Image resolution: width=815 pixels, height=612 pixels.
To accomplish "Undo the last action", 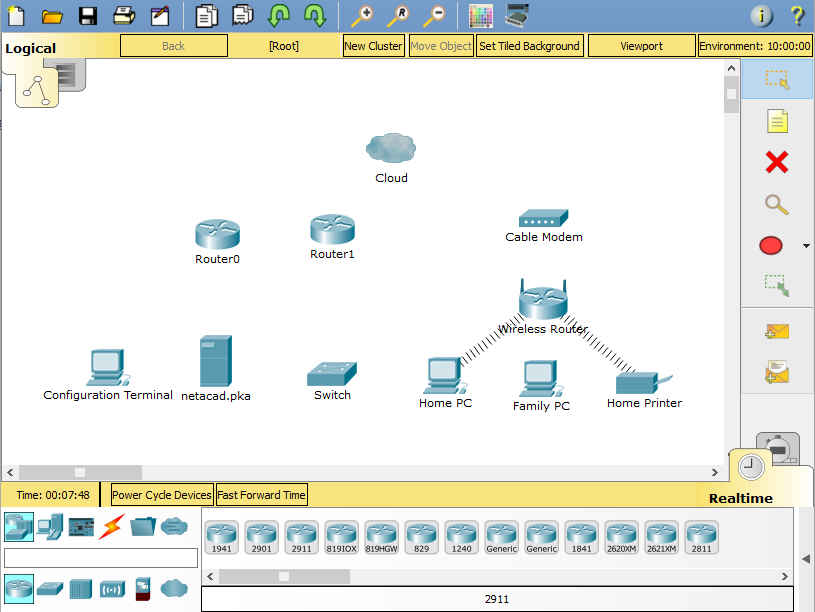I will tap(278, 16).
